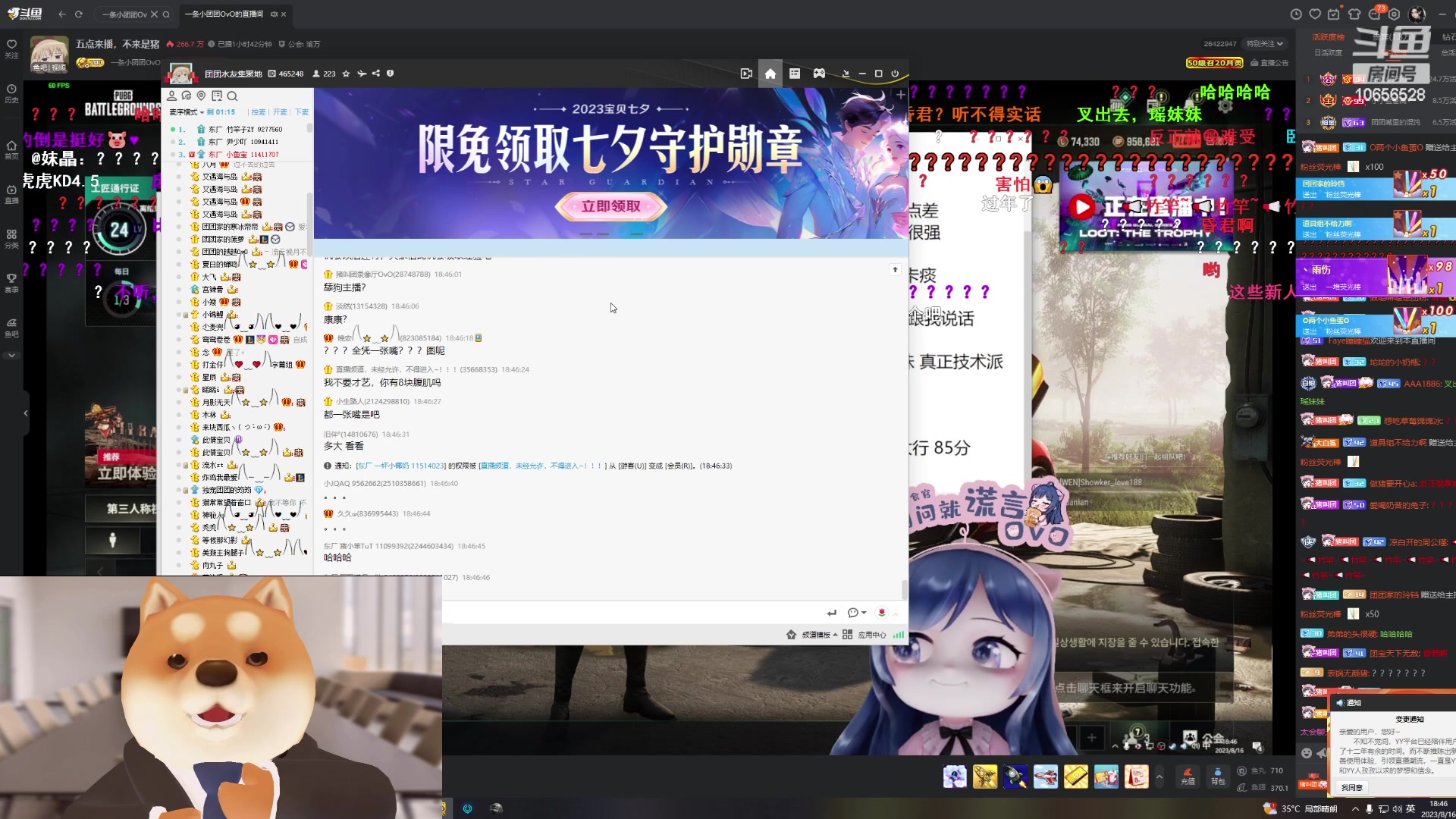Open 历史 history in Douyu sidebar
Image resolution: width=1456 pixels, height=819 pixels.
click(11, 93)
